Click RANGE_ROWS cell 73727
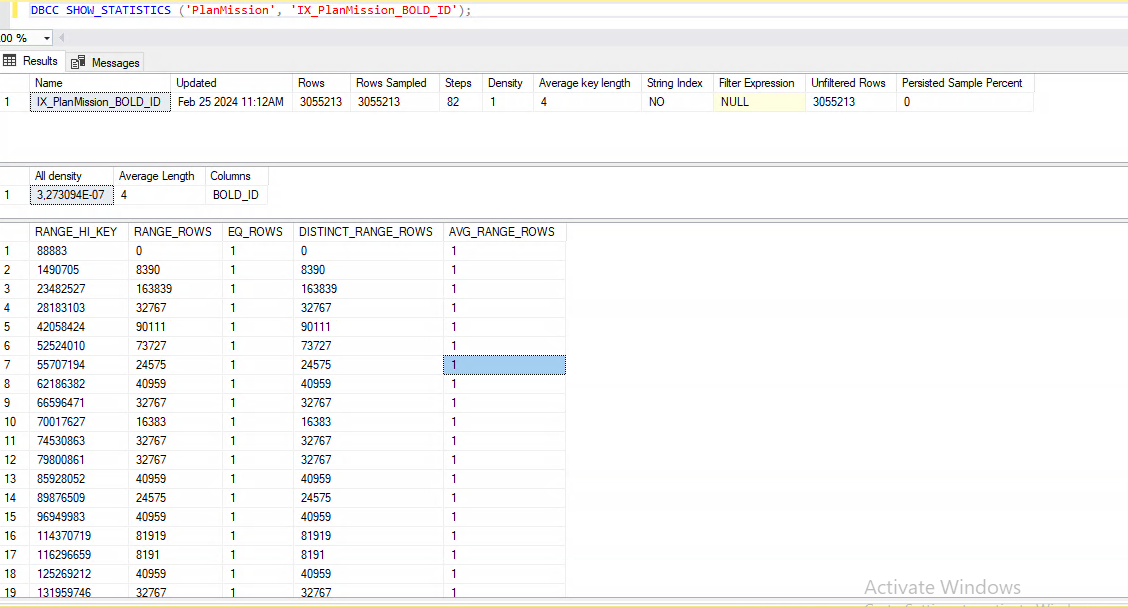 click(x=176, y=346)
